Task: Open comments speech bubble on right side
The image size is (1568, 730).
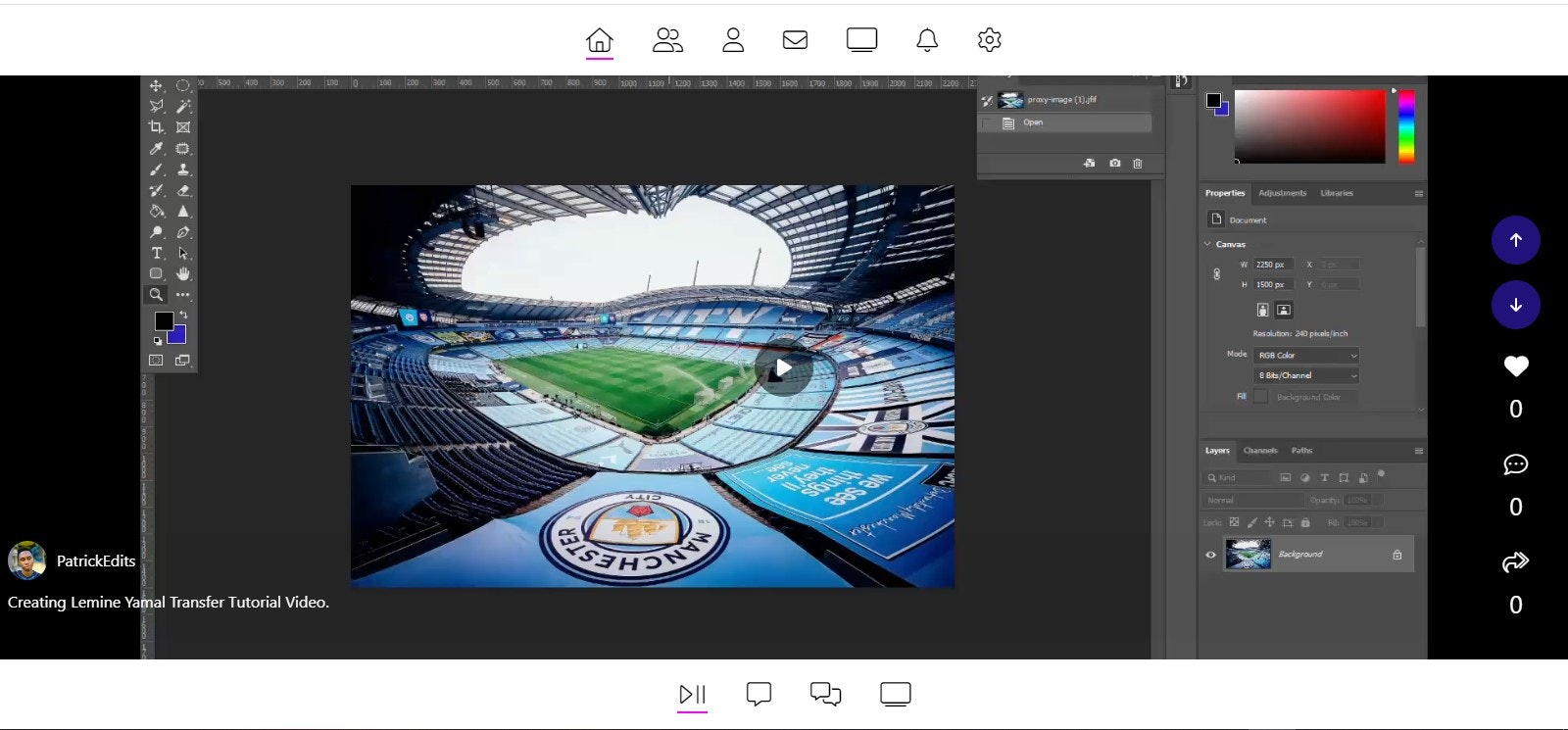Action: point(1516,464)
